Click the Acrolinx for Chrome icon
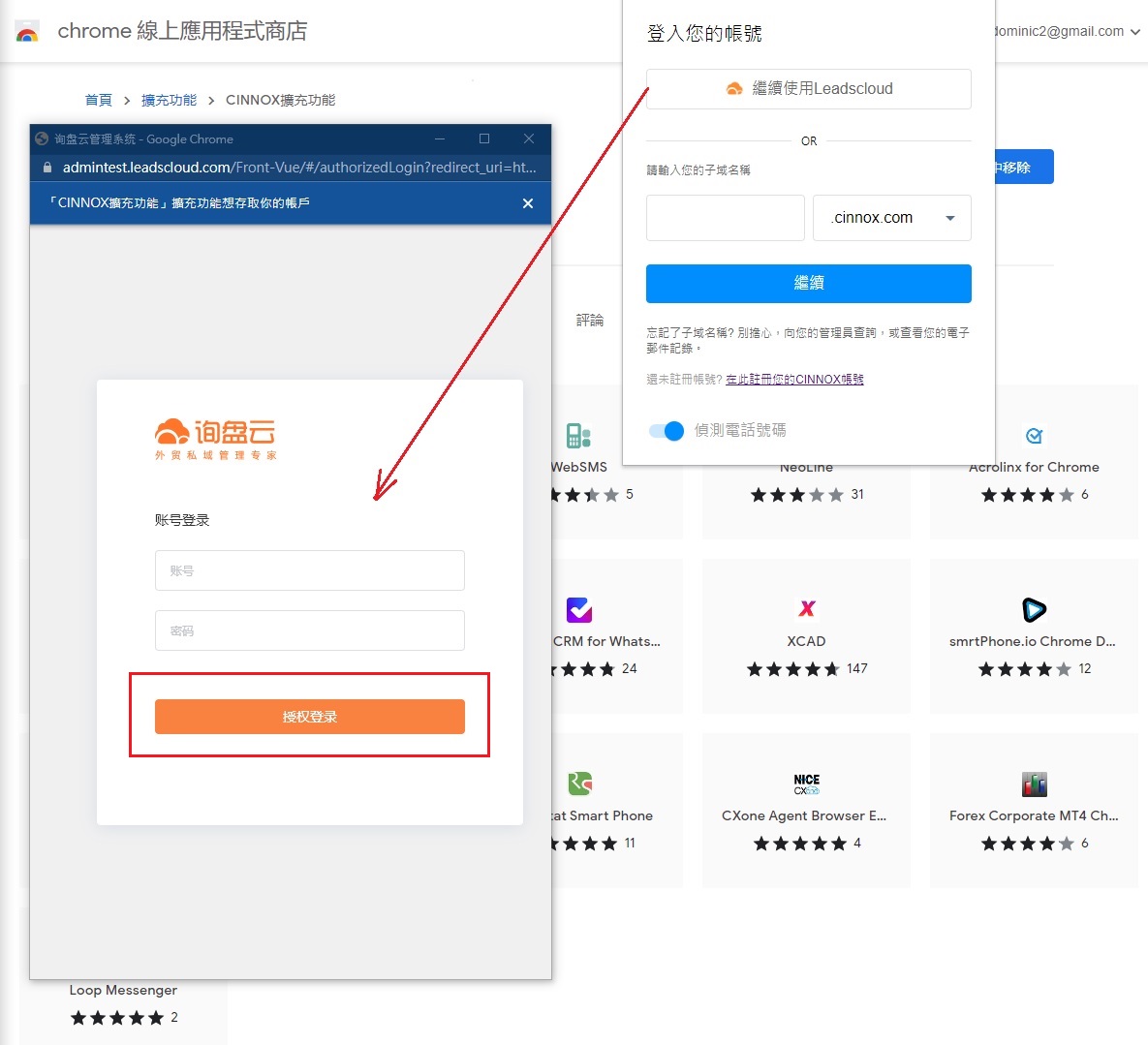Viewport: 1148px width, 1045px height. click(x=1034, y=436)
